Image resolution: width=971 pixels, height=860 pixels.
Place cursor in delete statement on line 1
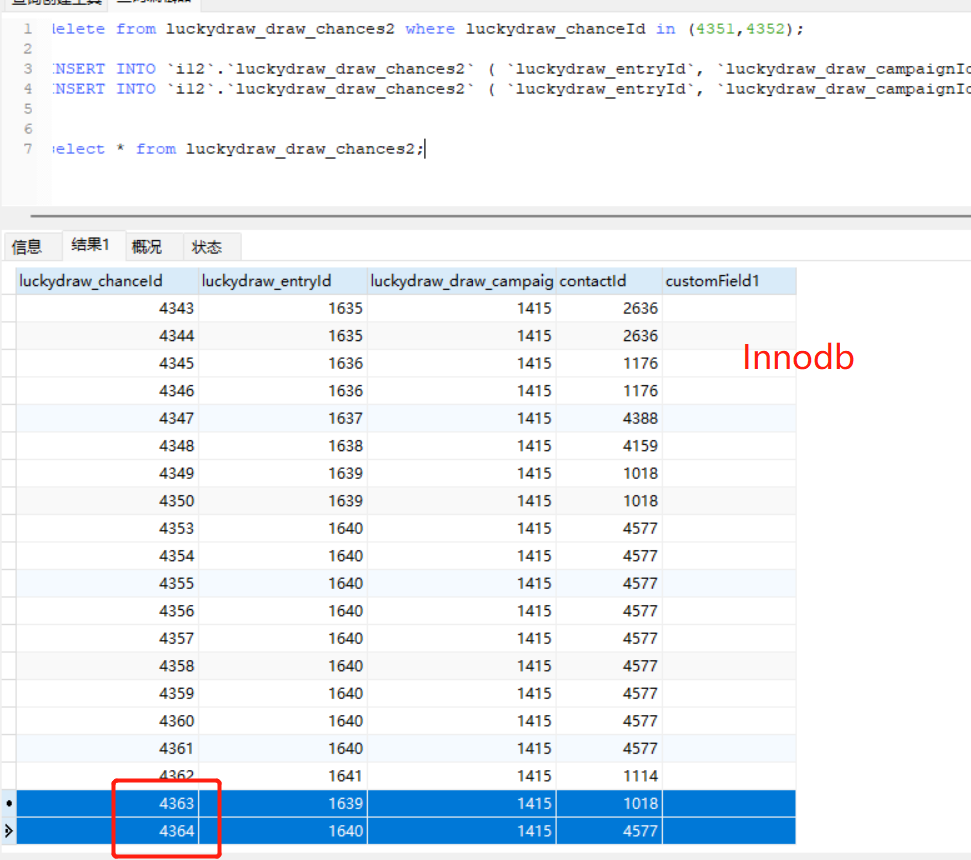427,29
